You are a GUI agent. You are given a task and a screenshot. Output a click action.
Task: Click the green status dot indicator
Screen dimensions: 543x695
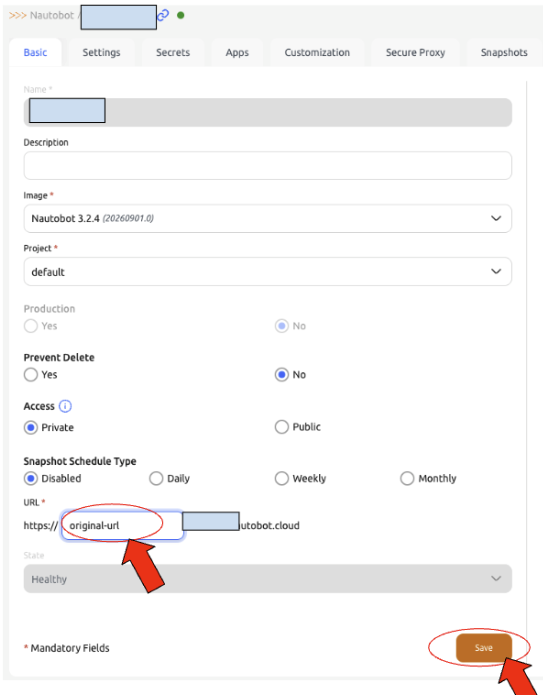[180, 15]
